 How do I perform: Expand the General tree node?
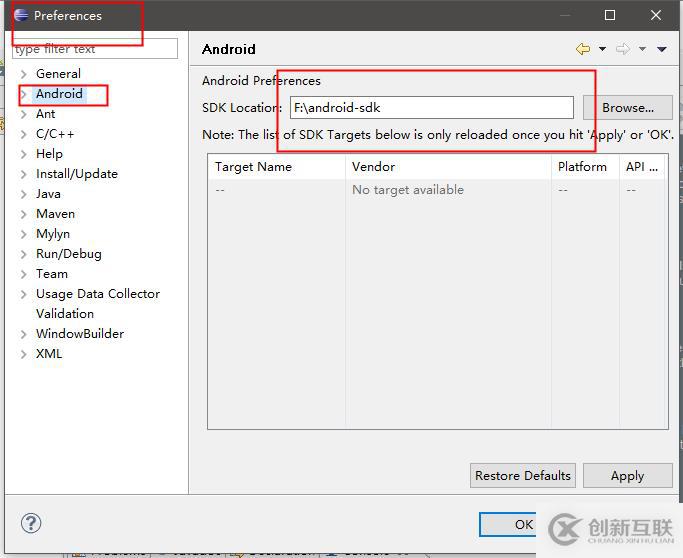coord(24,74)
